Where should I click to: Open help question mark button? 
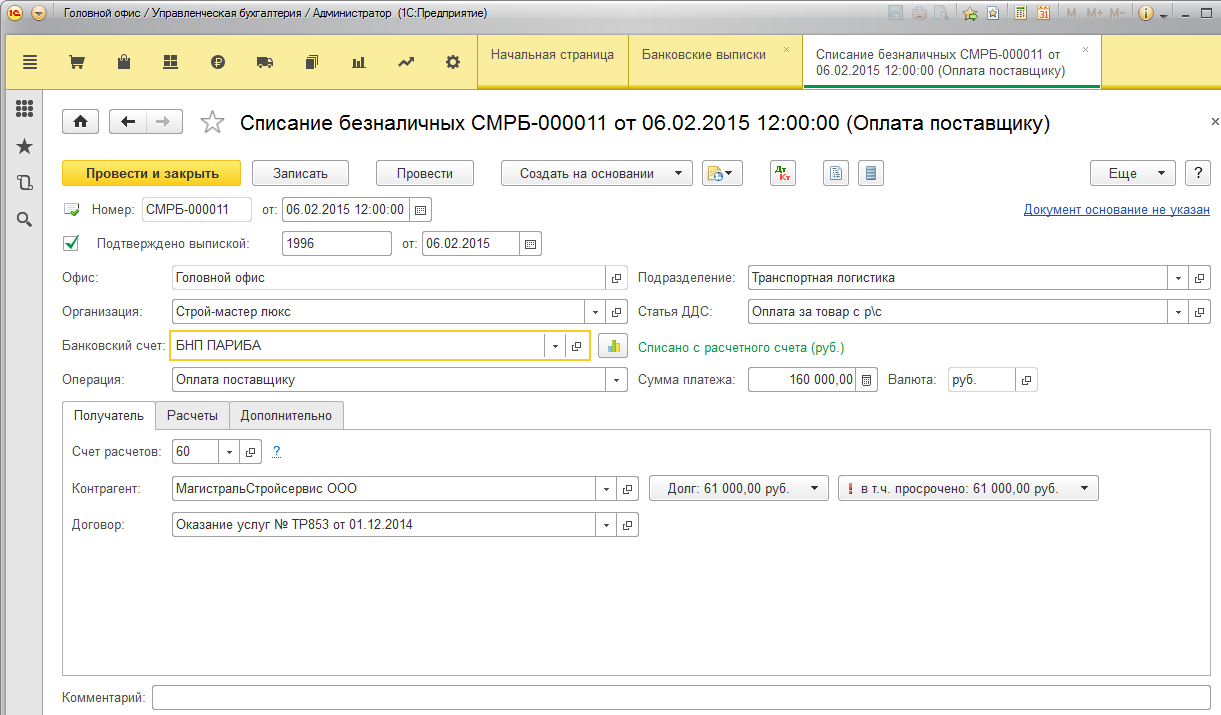coord(1198,173)
